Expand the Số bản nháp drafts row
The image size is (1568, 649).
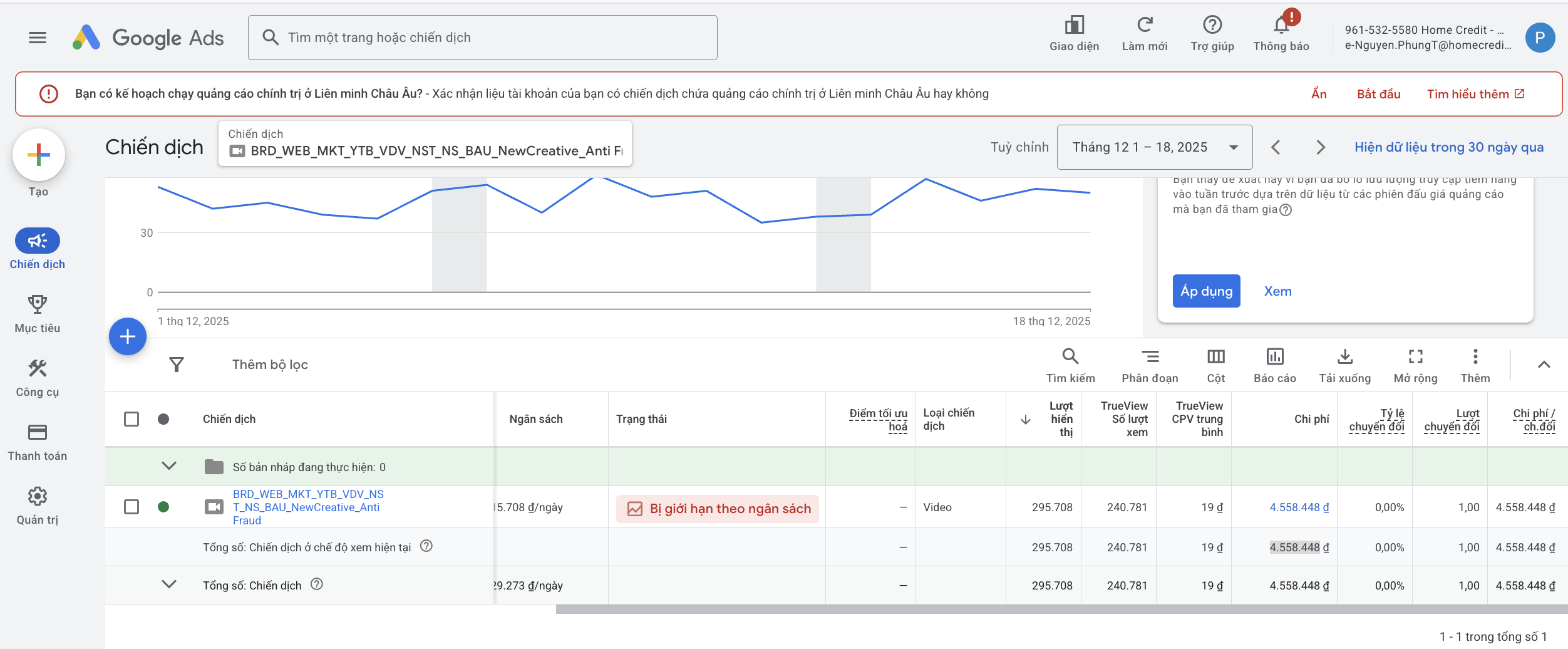tap(169, 466)
